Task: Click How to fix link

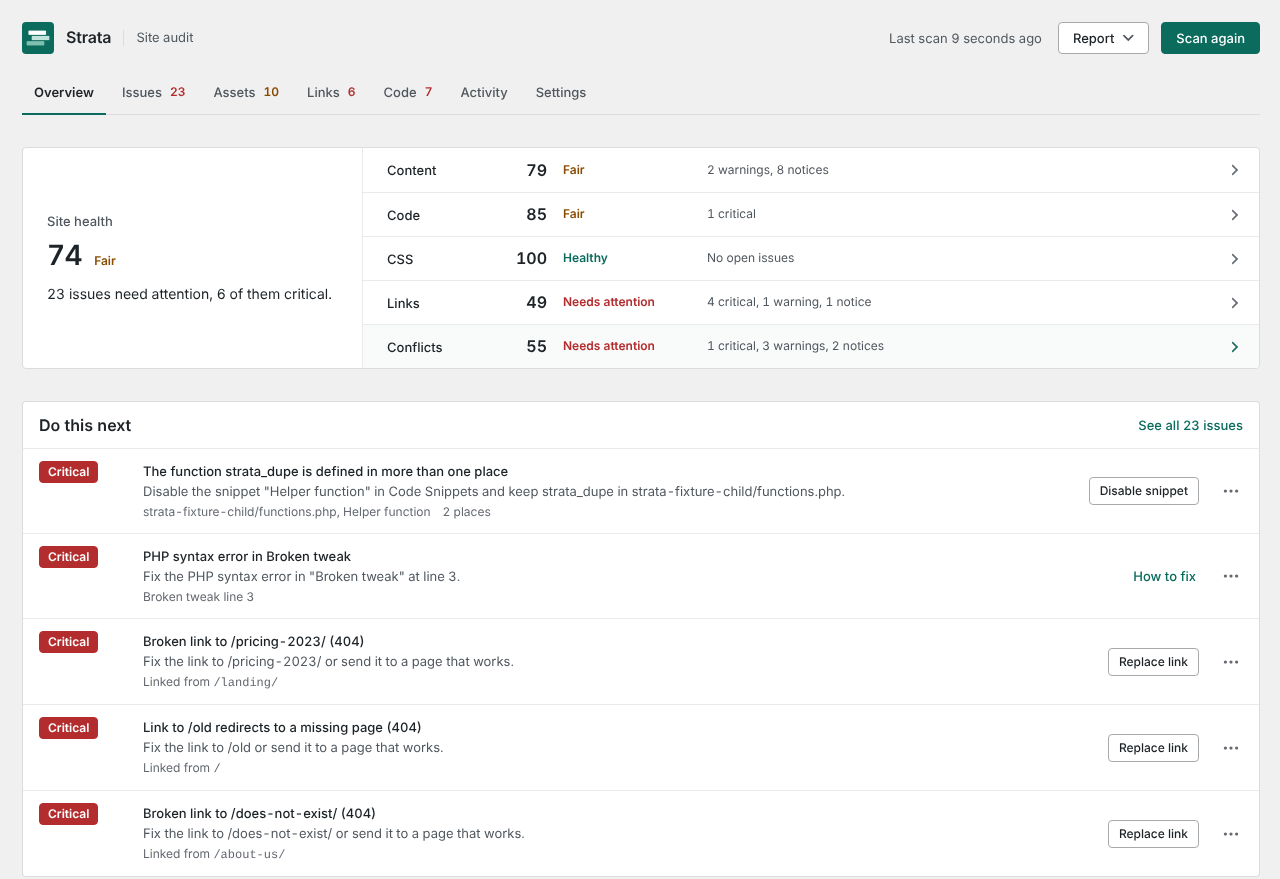Action: (x=1164, y=576)
